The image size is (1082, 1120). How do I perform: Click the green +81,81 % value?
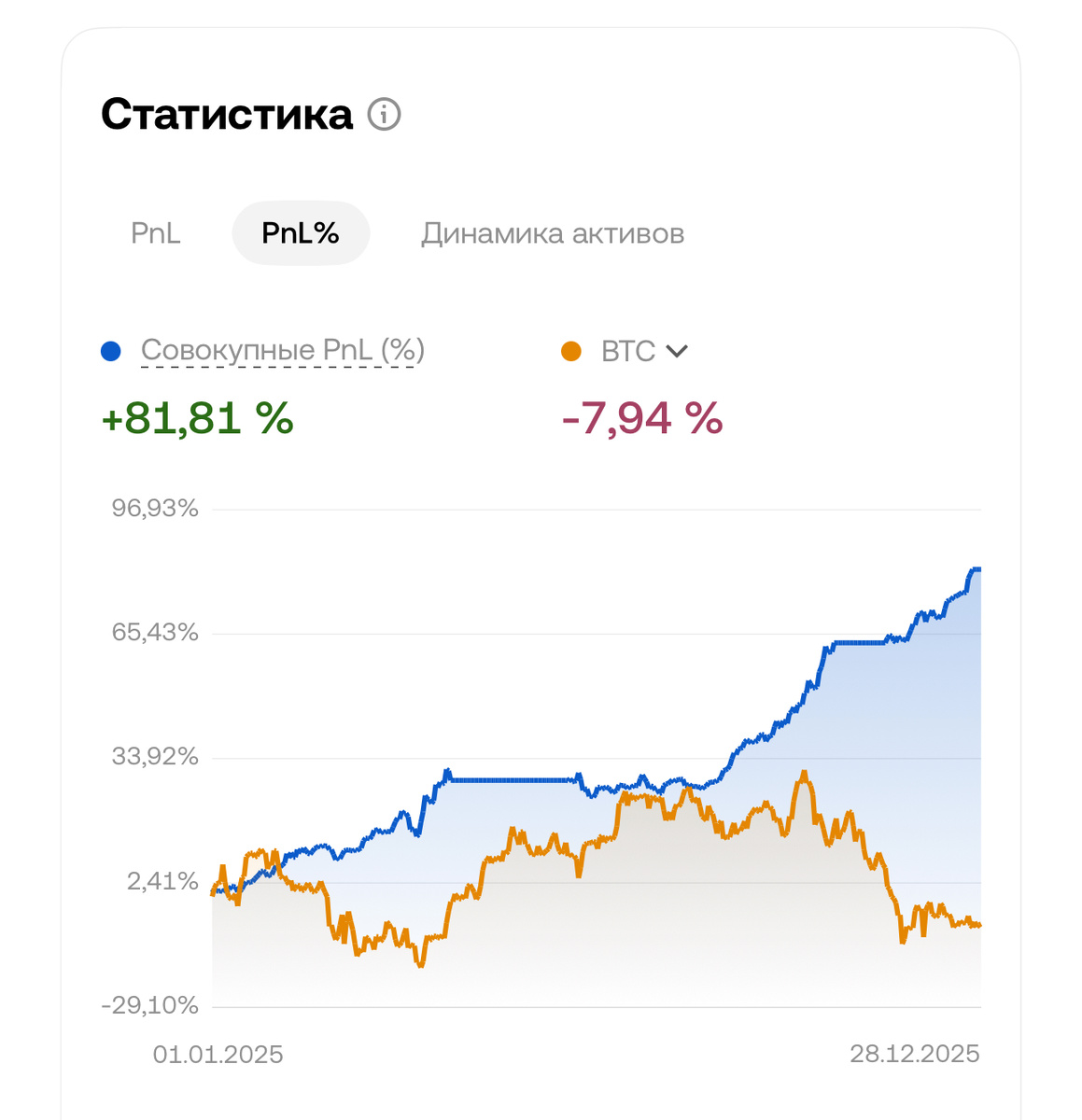[197, 418]
